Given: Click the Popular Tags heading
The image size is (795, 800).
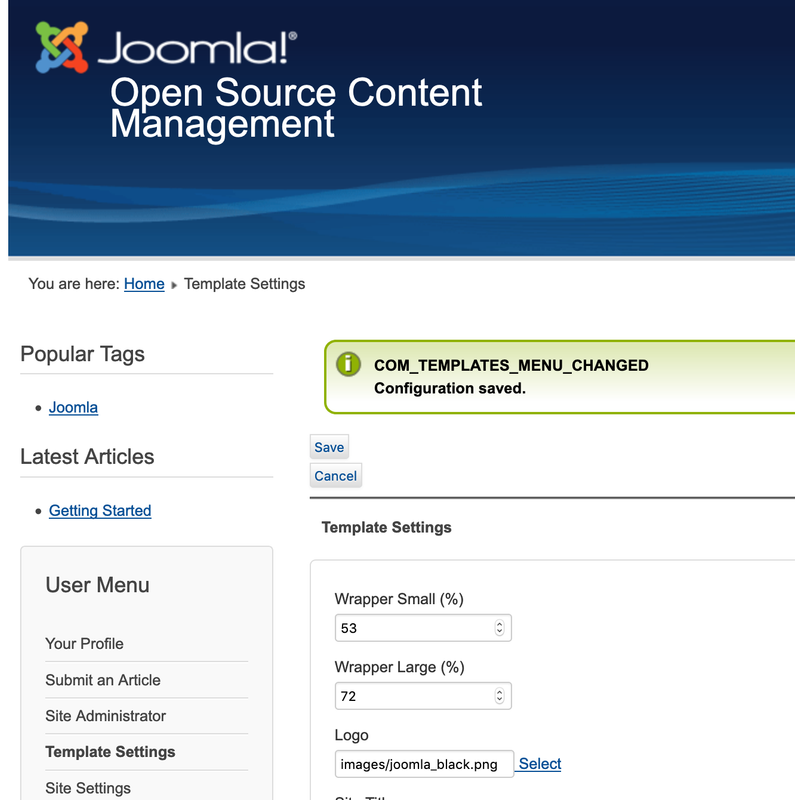Looking at the screenshot, I should pos(82,354).
